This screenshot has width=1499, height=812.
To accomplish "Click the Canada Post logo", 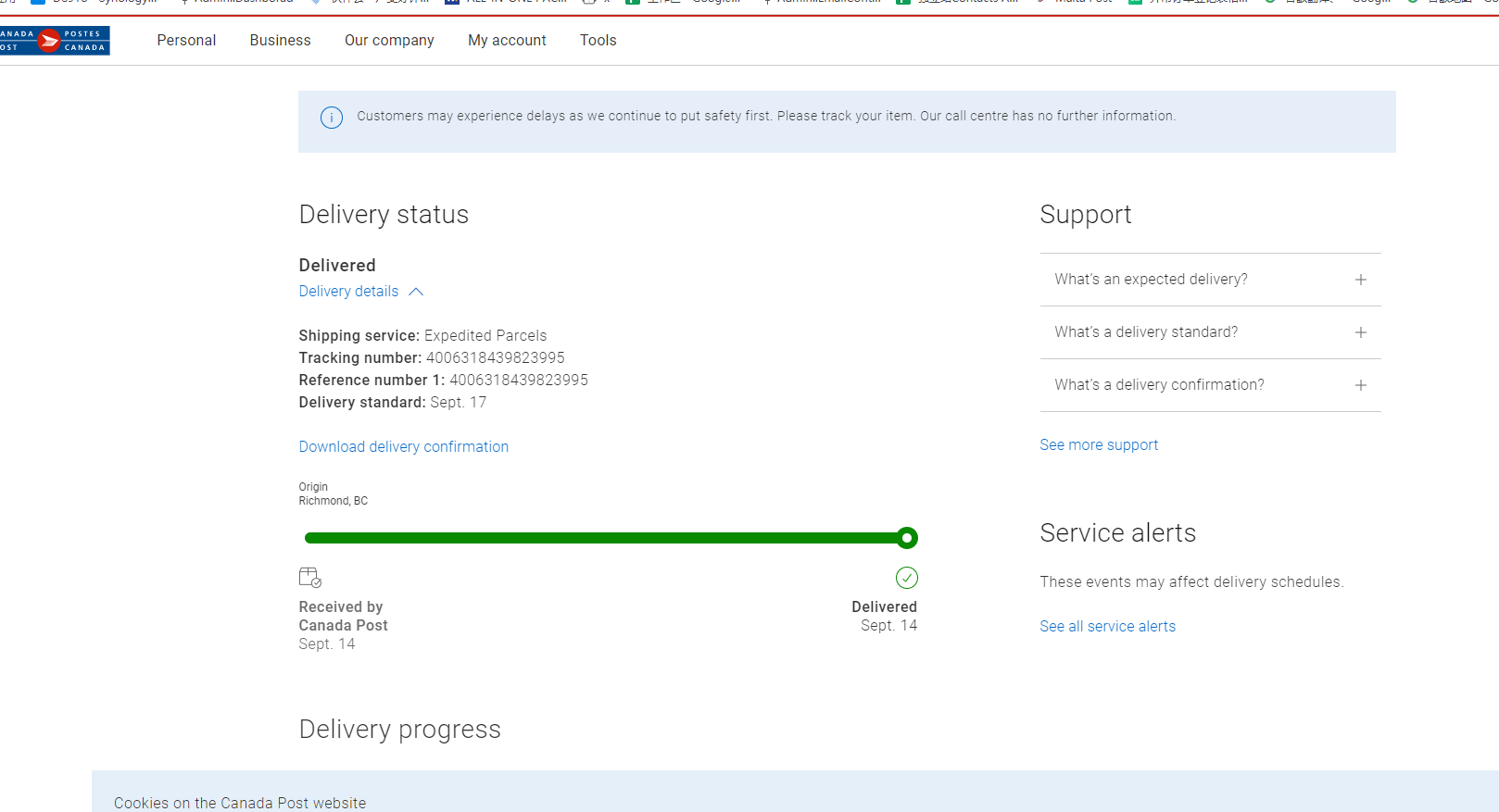I will click(54, 41).
